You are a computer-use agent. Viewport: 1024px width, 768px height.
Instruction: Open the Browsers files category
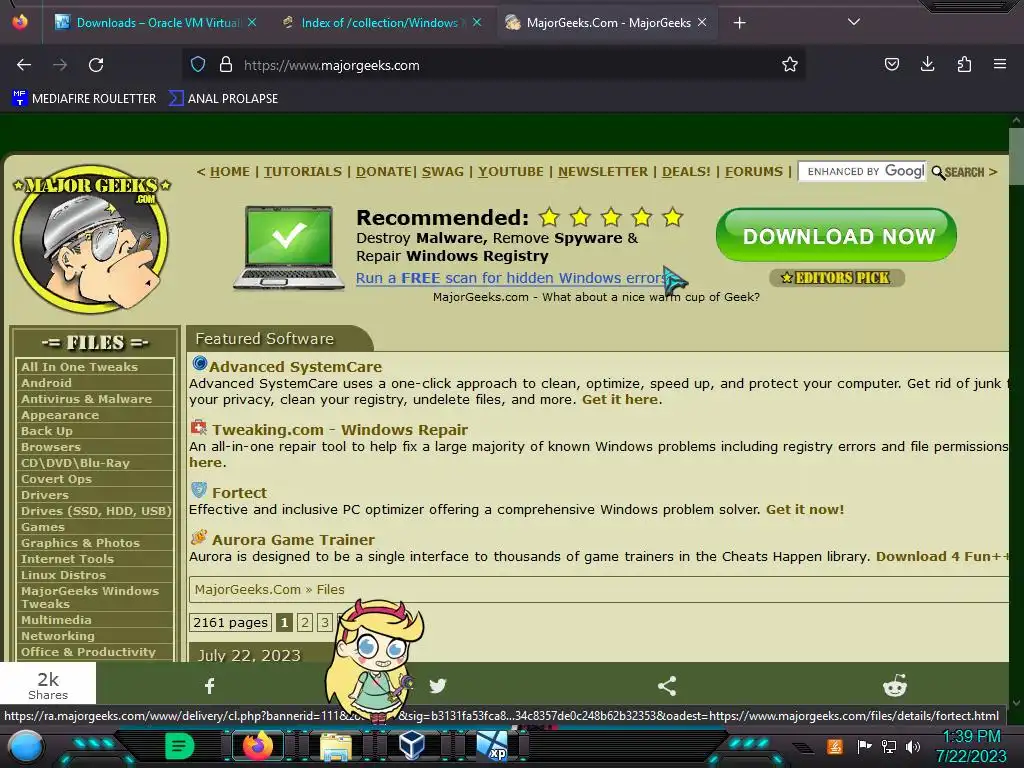coord(51,447)
